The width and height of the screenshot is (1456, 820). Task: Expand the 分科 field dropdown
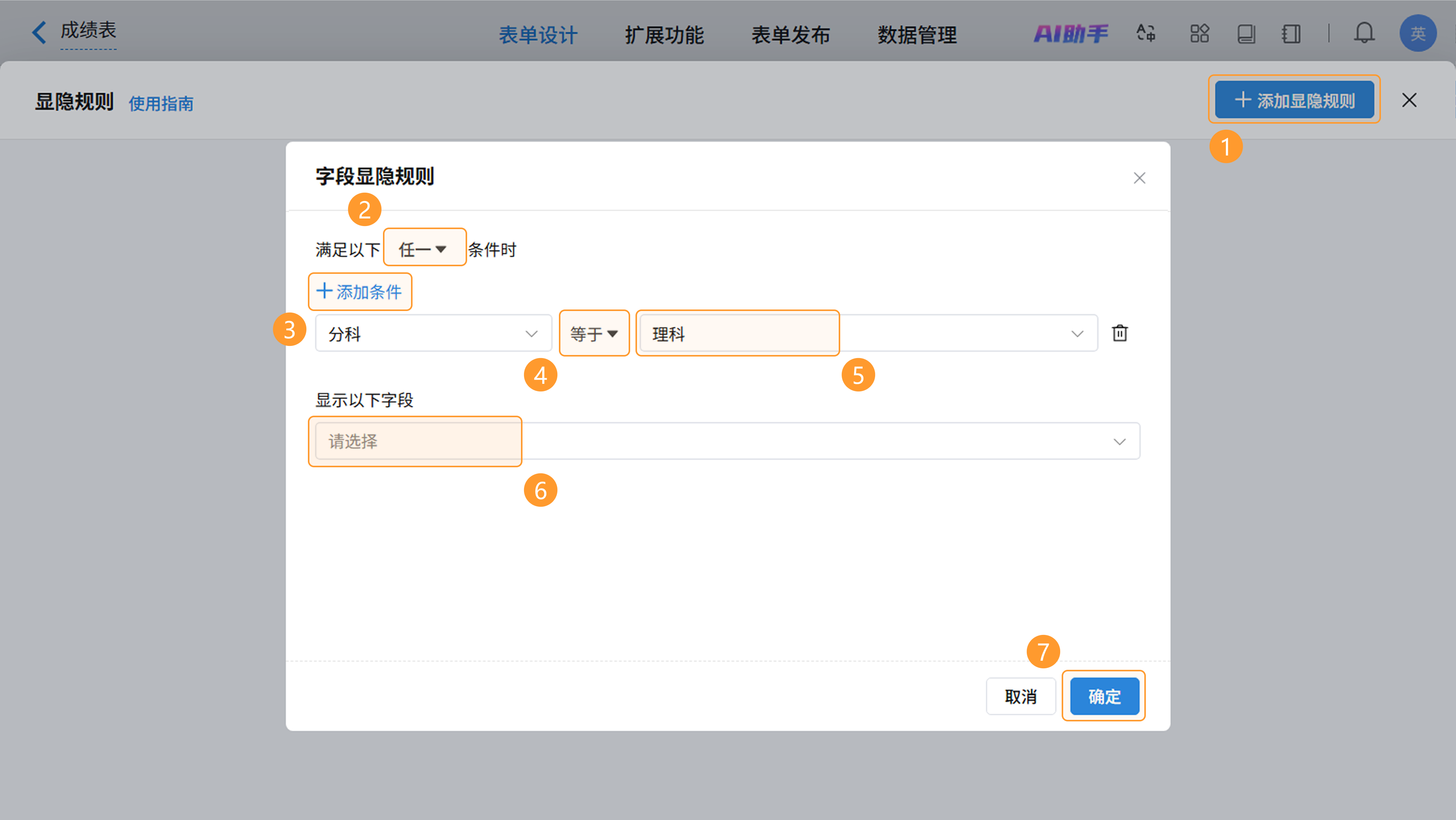click(433, 334)
